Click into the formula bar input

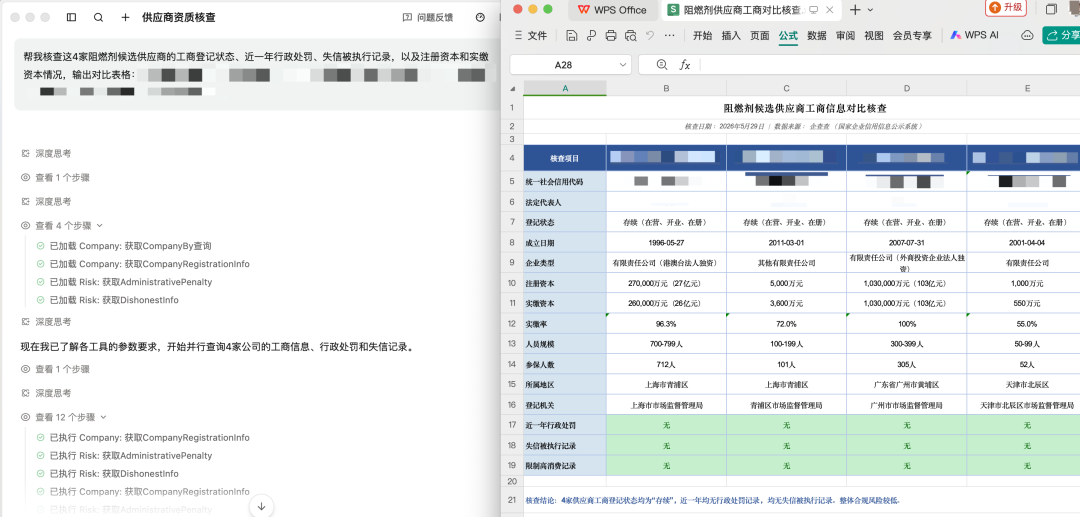click(x=890, y=65)
